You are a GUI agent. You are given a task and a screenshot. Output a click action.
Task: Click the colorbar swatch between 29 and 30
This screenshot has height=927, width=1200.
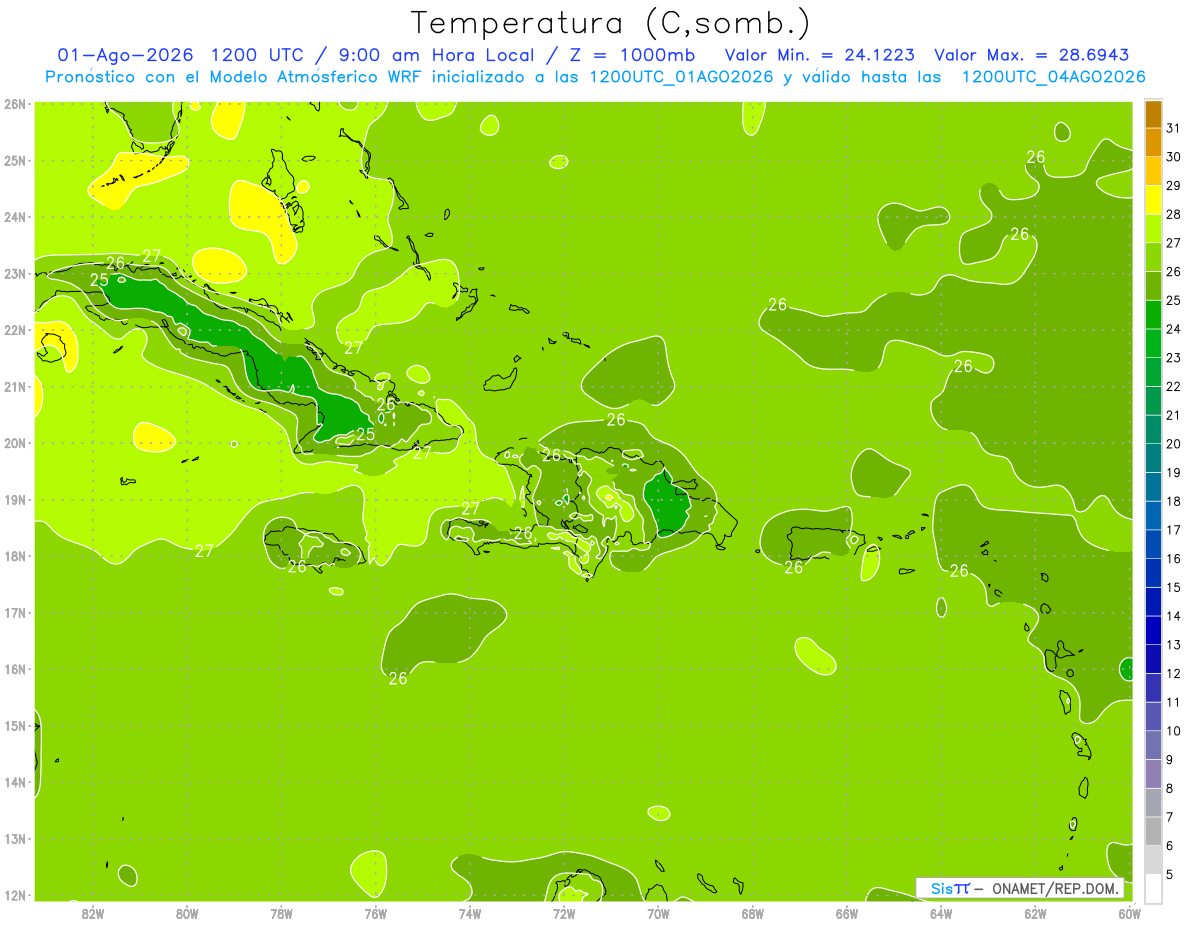(1153, 172)
